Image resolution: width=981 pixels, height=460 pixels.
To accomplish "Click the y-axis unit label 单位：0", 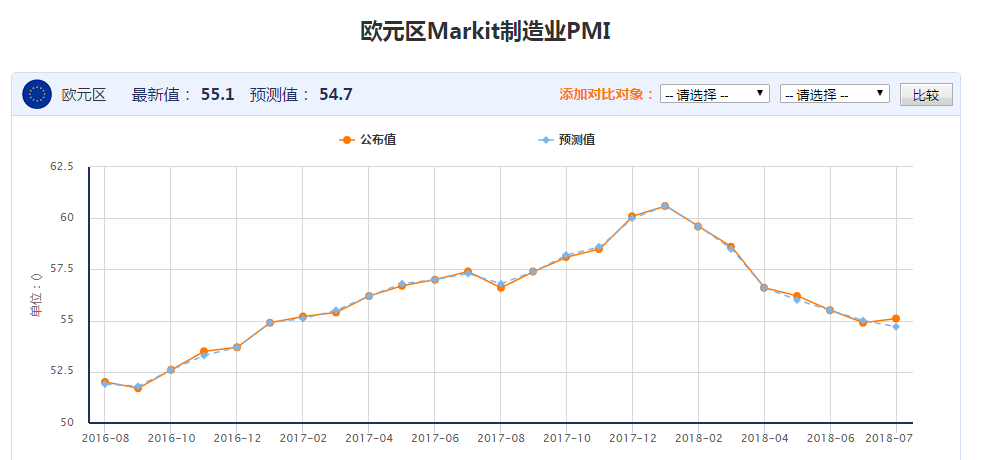I will click(x=36, y=294).
